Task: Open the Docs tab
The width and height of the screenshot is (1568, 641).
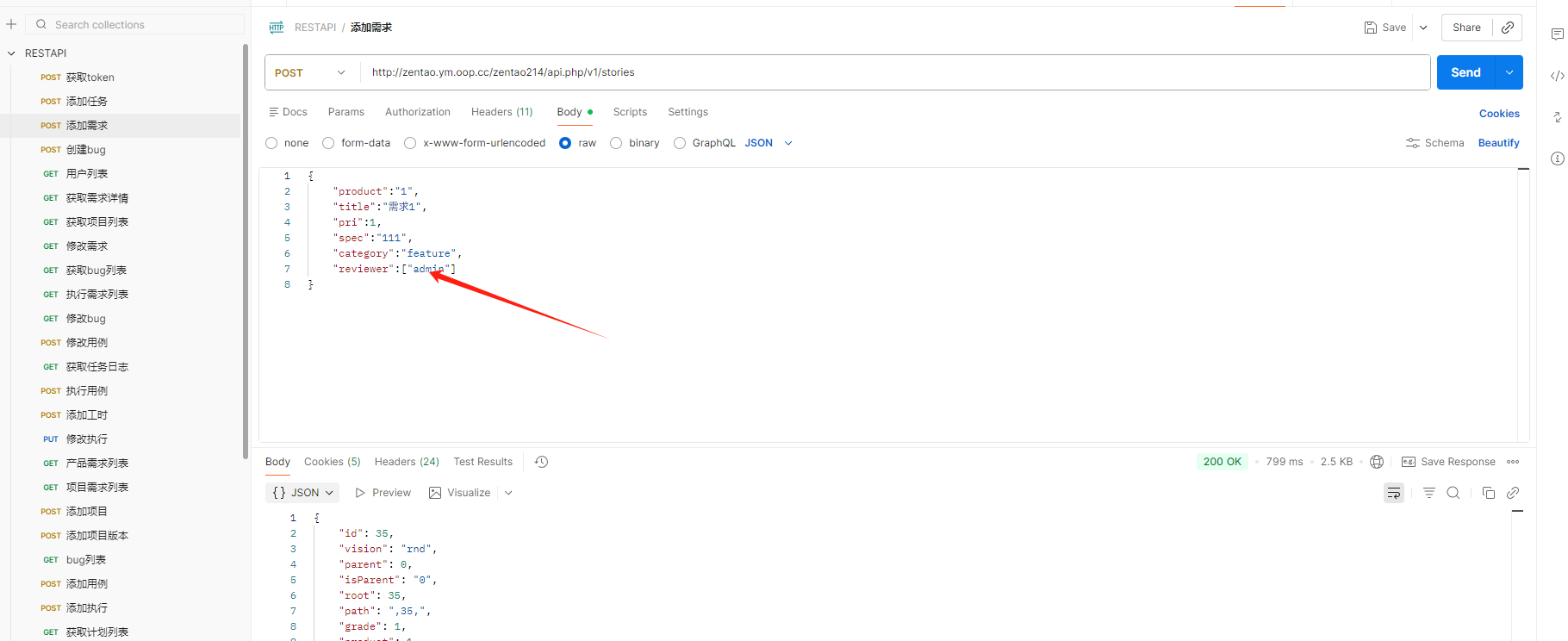Action: (x=288, y=112)
